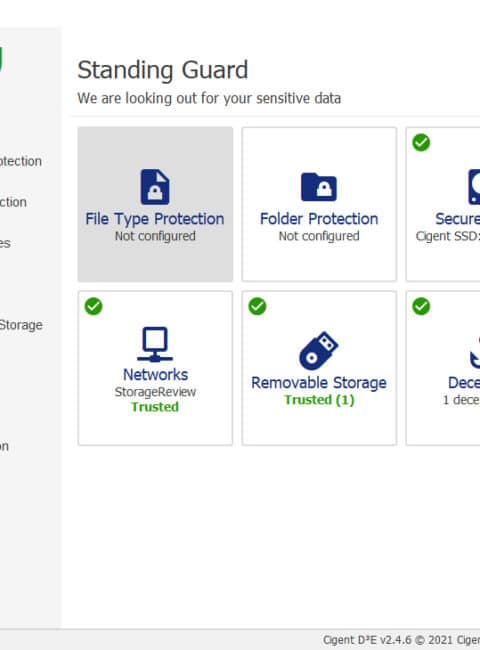This screenshot has height=650, width=480.
Task: Open File Type Protection settings title
Action: (155, 219)
